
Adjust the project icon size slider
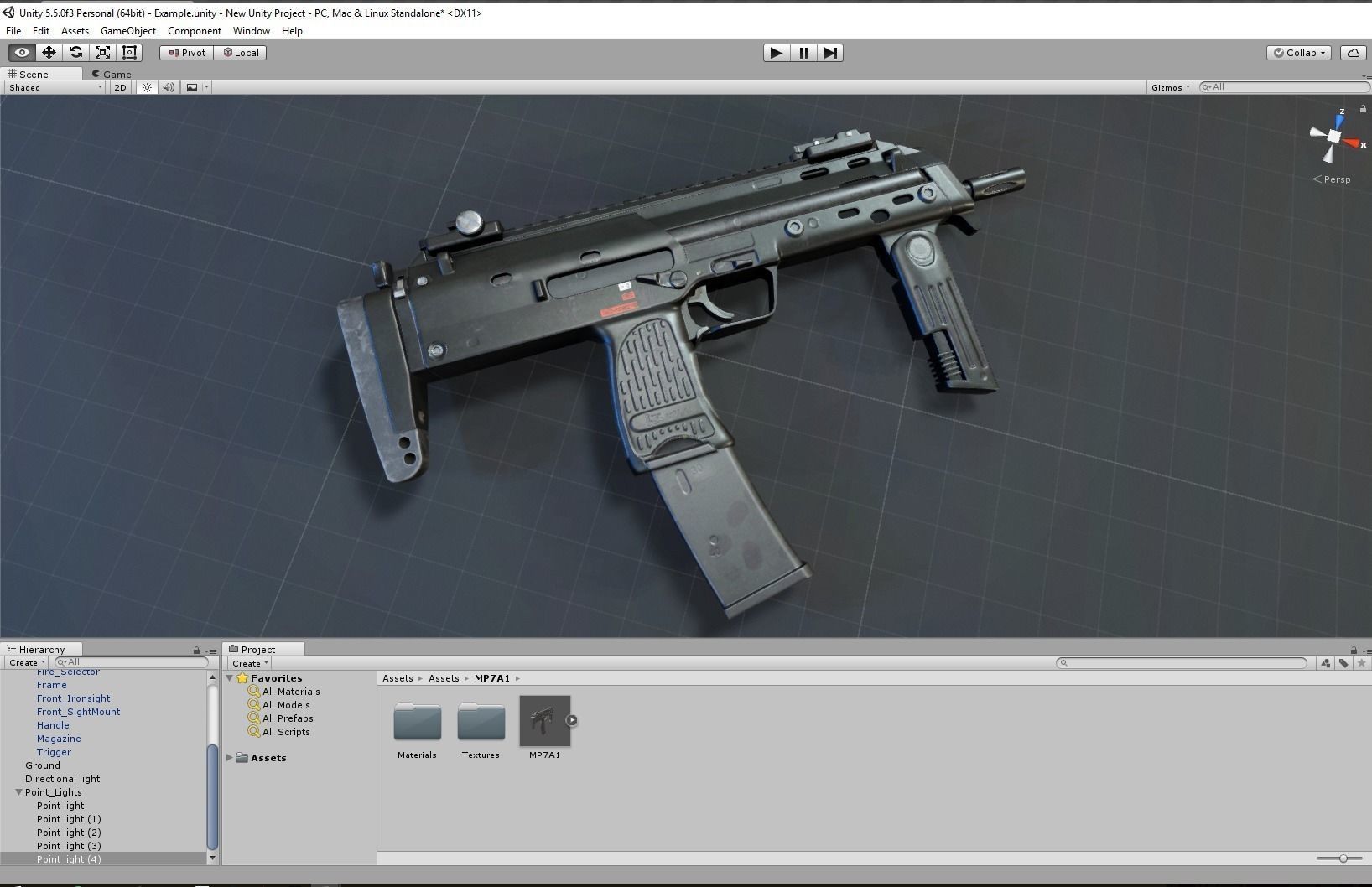[1338, 858]
